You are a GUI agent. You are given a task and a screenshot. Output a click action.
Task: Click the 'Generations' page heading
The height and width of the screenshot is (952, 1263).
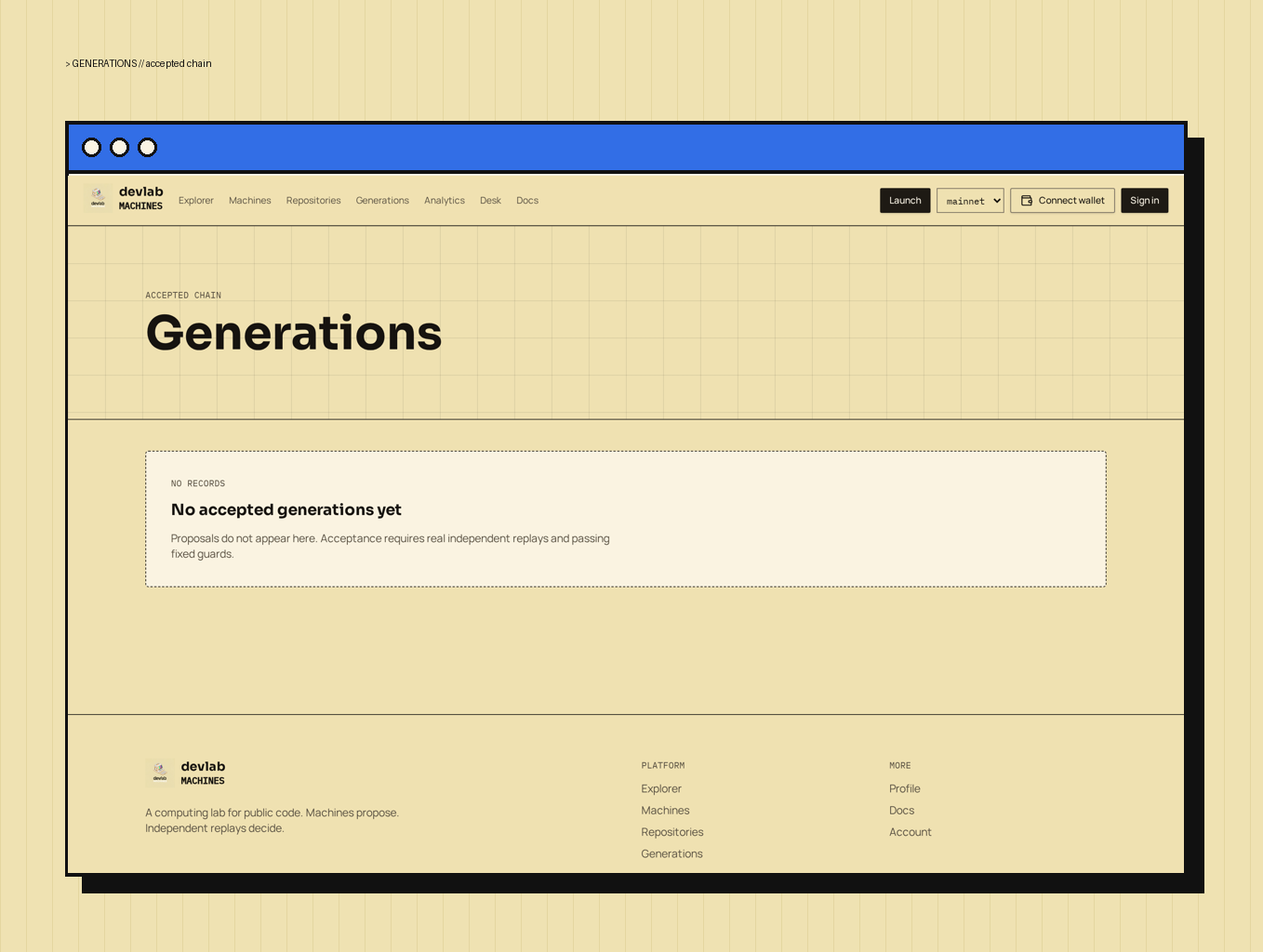click(x=294, y=333)
